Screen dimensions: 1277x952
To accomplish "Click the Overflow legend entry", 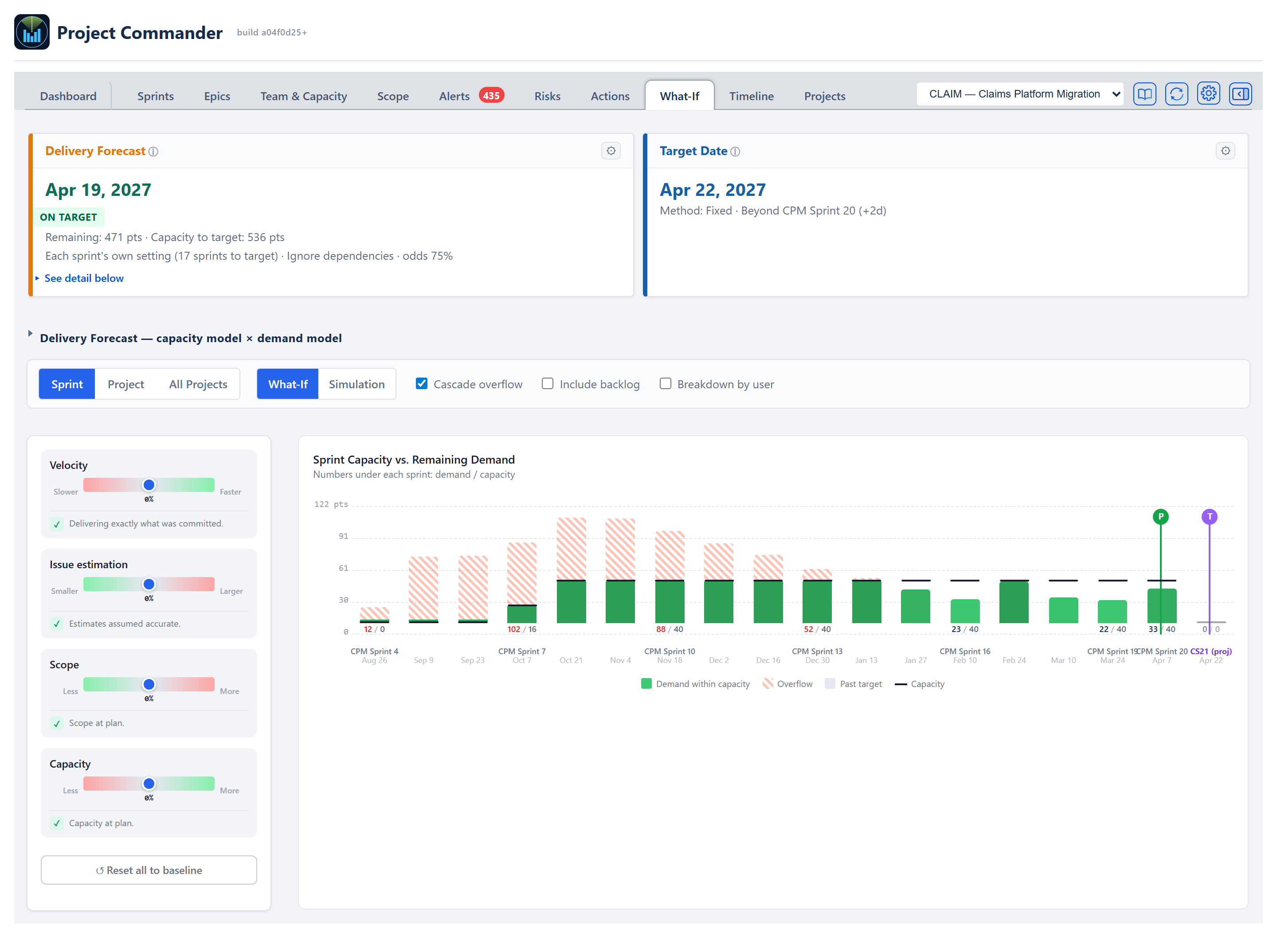I will [x=787, y=684].
